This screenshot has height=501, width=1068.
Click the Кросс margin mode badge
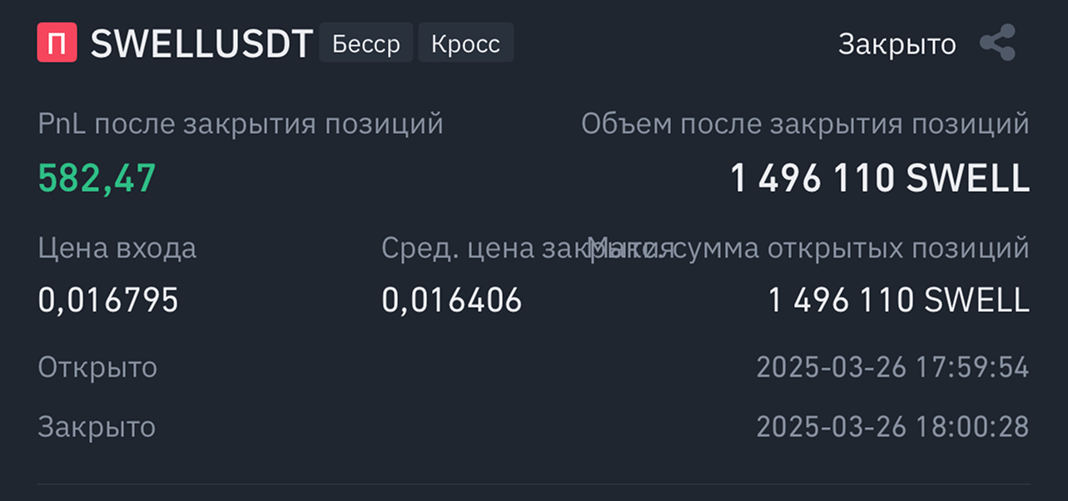[466, 44]
